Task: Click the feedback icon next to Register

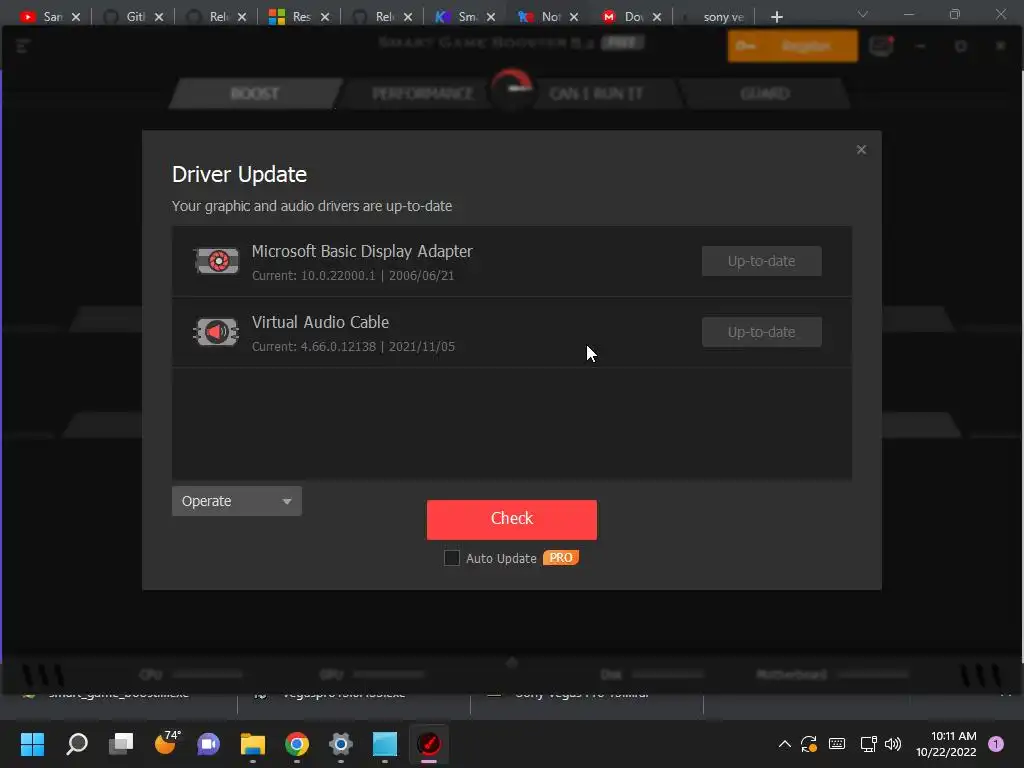Action: point(881,46)
